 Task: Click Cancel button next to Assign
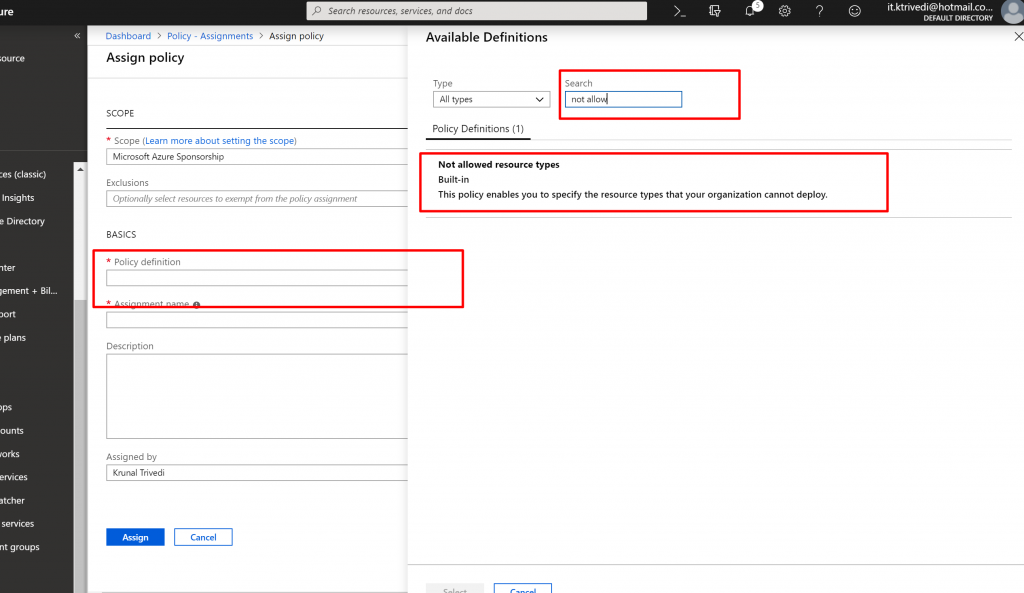[x=203, y=537]
